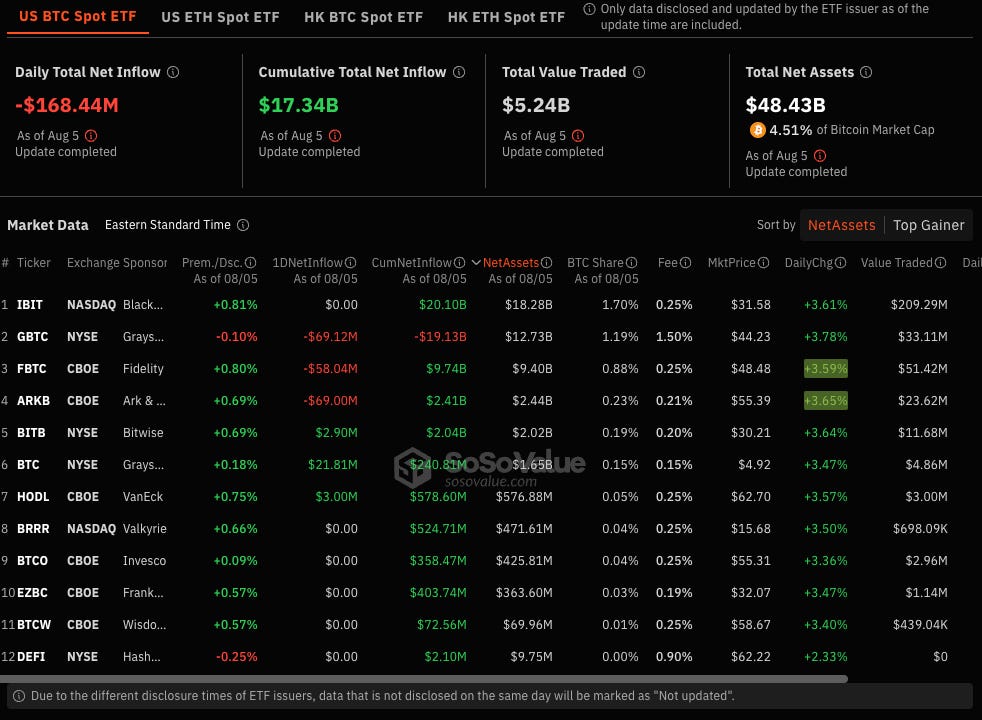Click highlighted +3.59% daily change for FBTC
Viewport: 982px width, 720px height.
825,369
